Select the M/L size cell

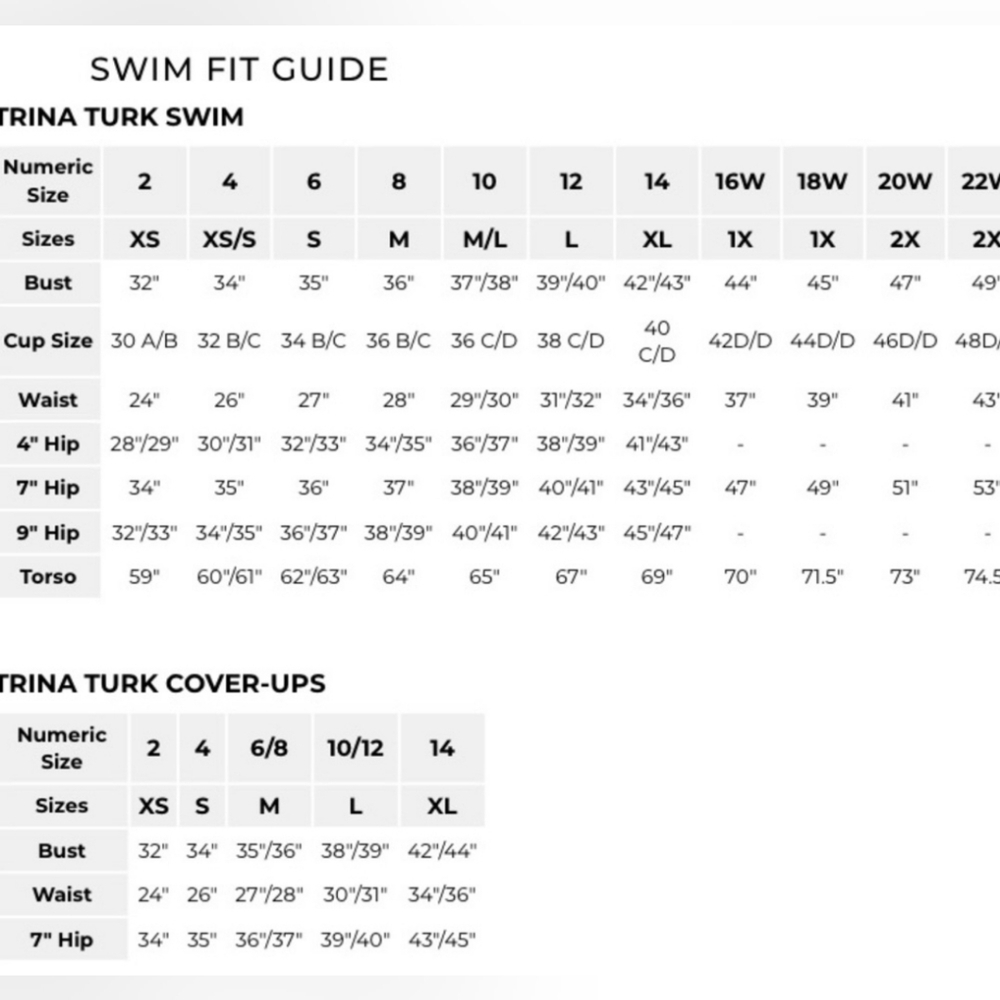[485, 239]
